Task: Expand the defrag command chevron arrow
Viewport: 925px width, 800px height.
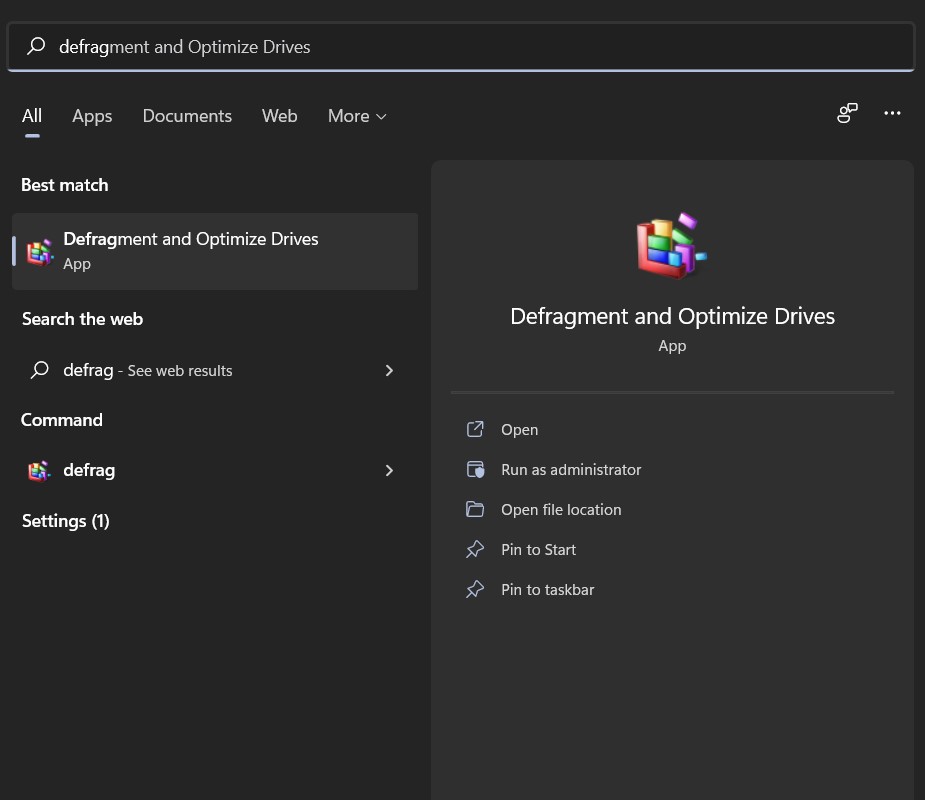Action: [389, 471]
